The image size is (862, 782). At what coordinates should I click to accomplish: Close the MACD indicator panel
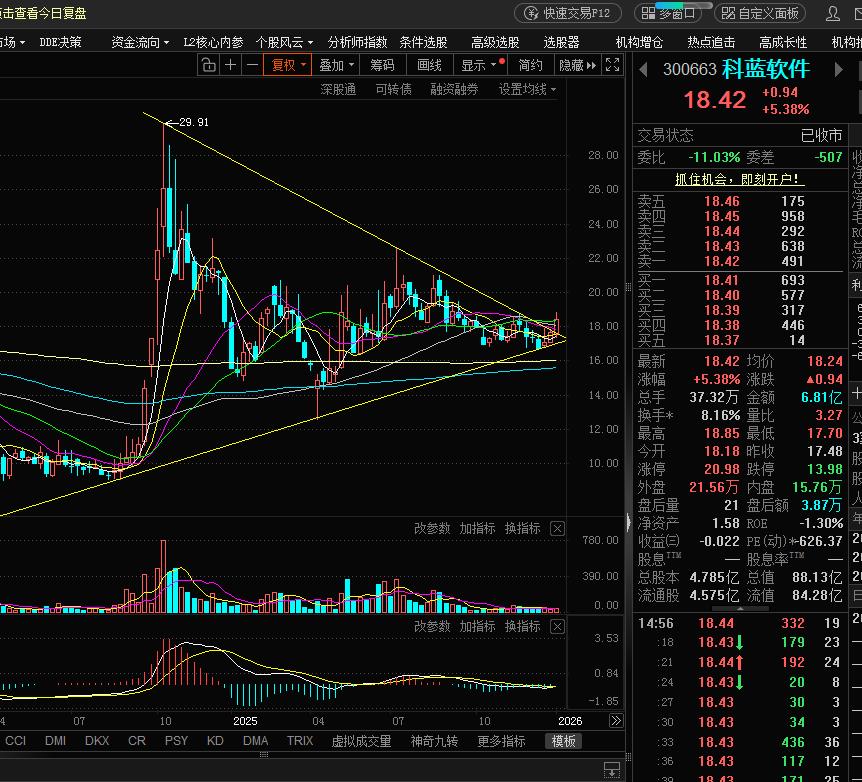tap(557, 626)
